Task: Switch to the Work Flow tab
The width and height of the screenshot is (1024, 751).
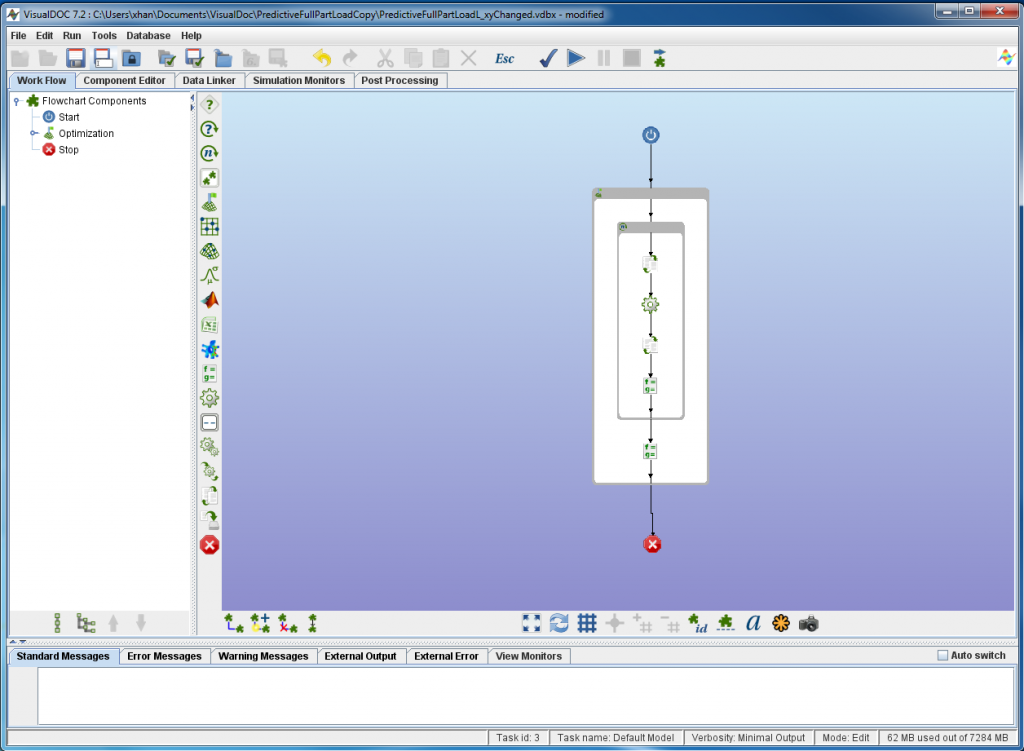Action: pyautogui.click(x=42, y=80)
